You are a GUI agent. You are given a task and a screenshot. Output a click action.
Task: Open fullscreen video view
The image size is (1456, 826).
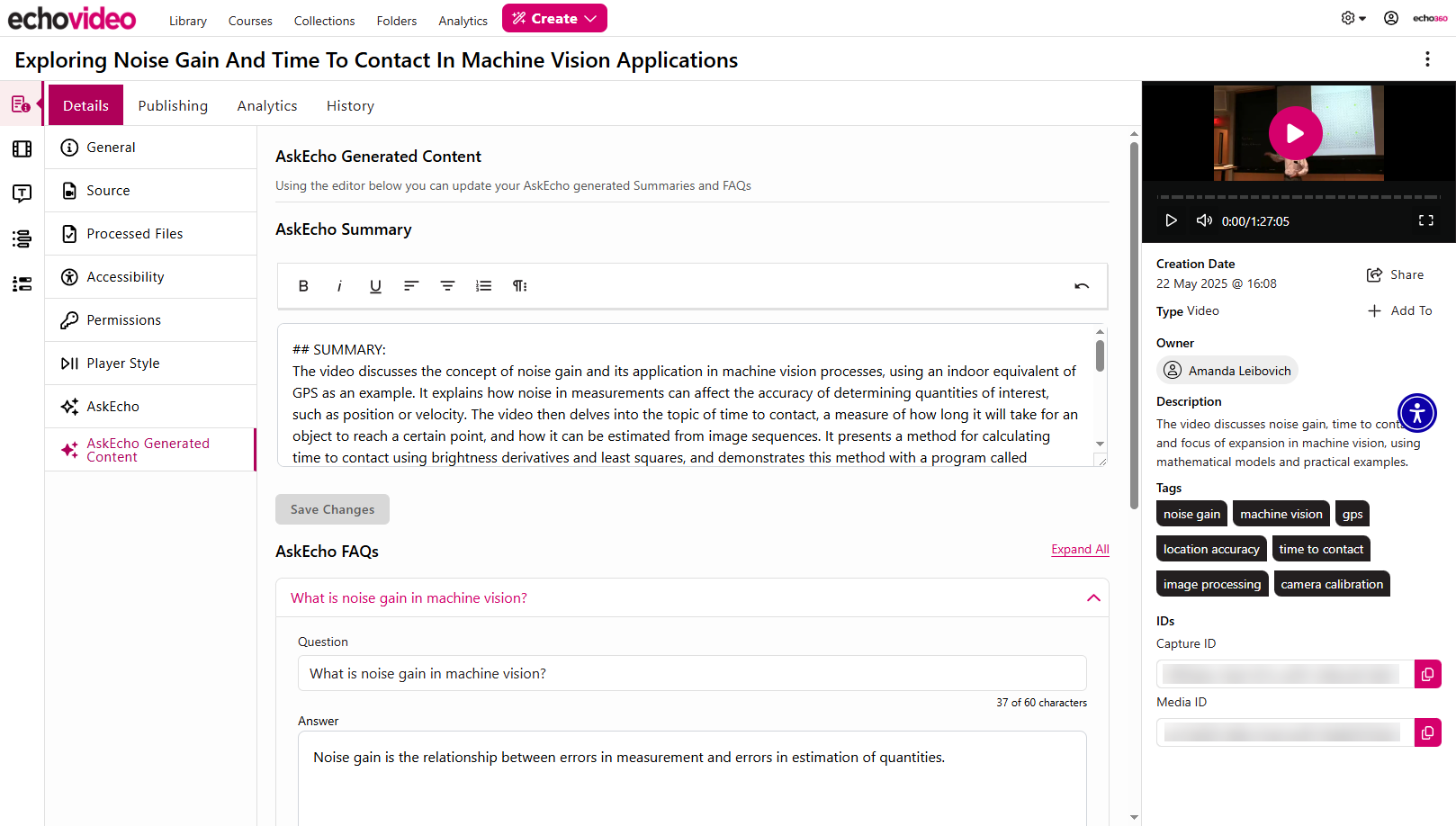(1426, 220)
